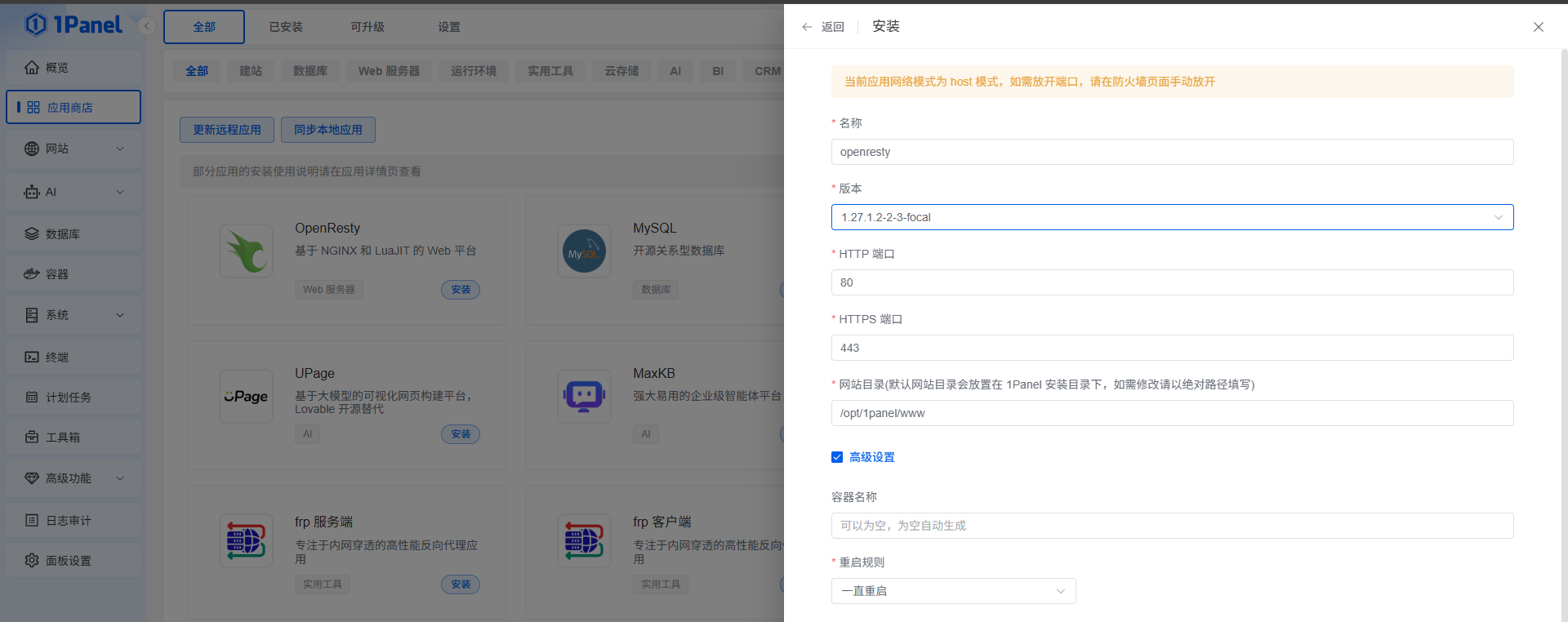Click the OpenResty app icon
This screenshot has width=1568, height=622.
pyautogui.click(x=246, y=251)
